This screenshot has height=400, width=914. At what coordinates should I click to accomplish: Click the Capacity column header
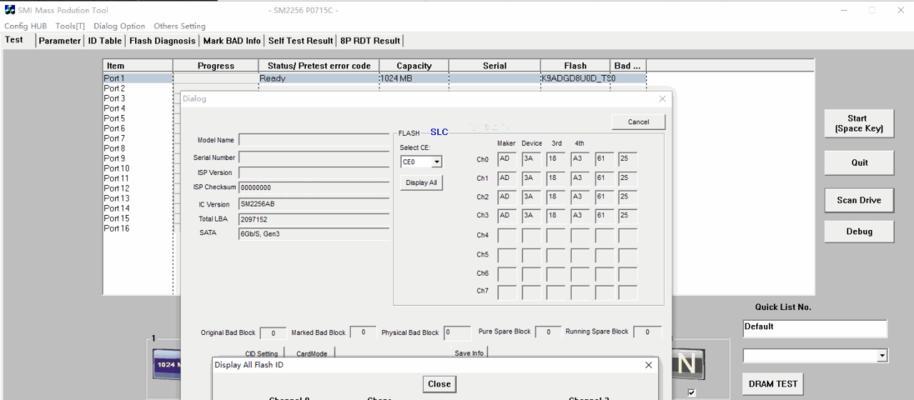414,66
